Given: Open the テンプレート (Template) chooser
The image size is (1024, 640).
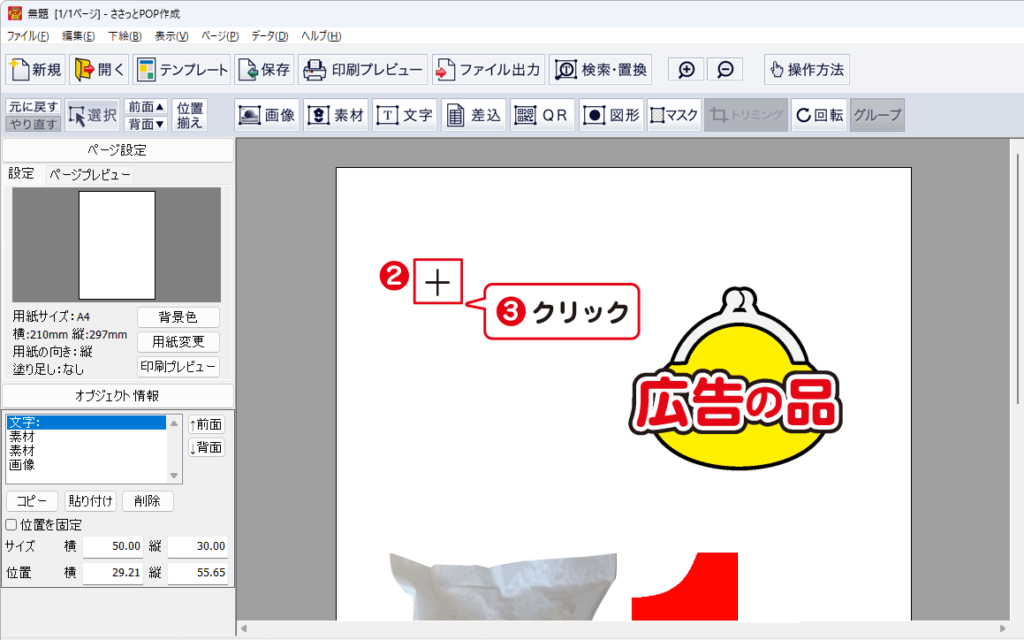Looking at the screenshot, I should [182, 70].
